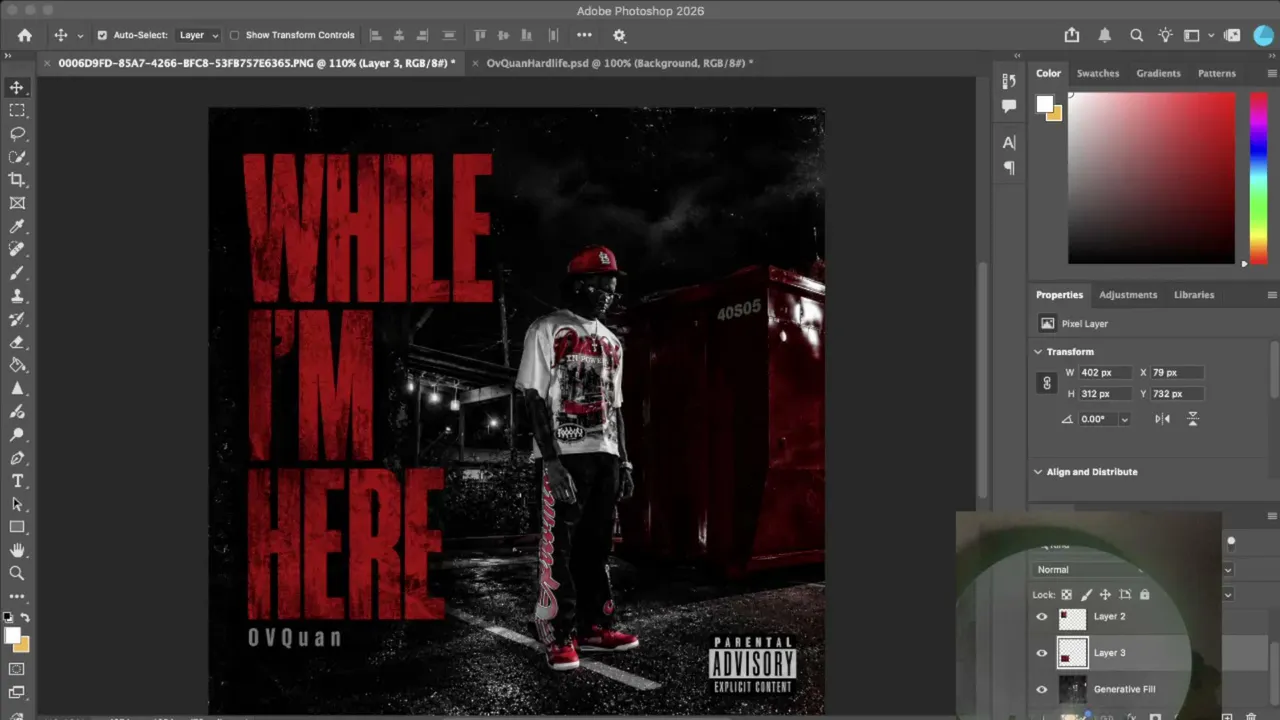Hide Layer 2 using its eye icon
The width and height of the screenshot is (1280, 720).
tap(1042, 617)
